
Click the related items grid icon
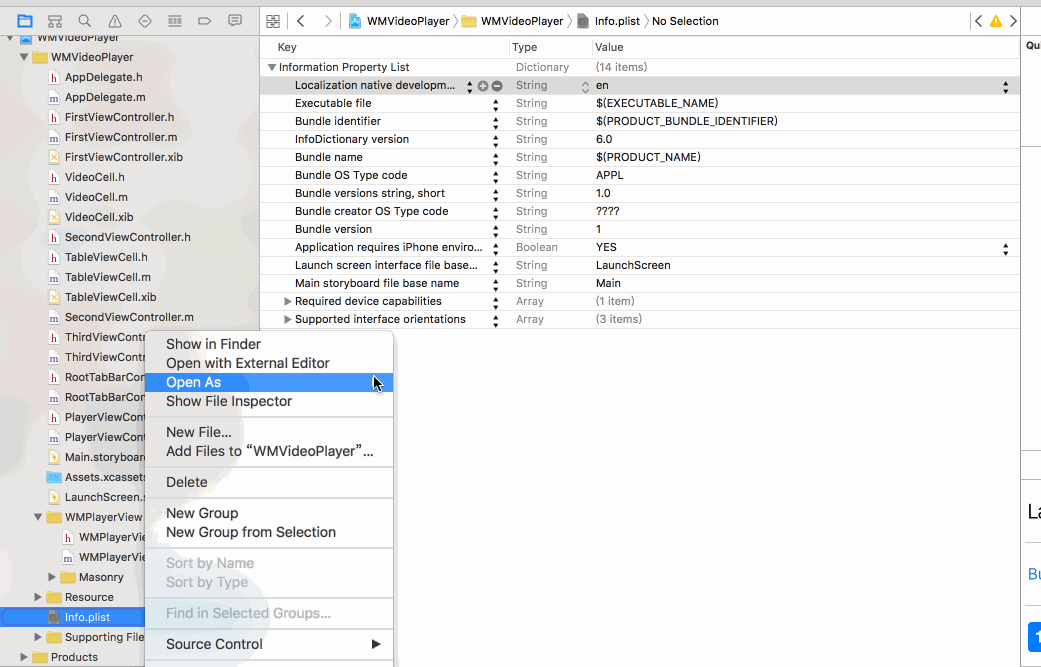(x=273, y=21)
